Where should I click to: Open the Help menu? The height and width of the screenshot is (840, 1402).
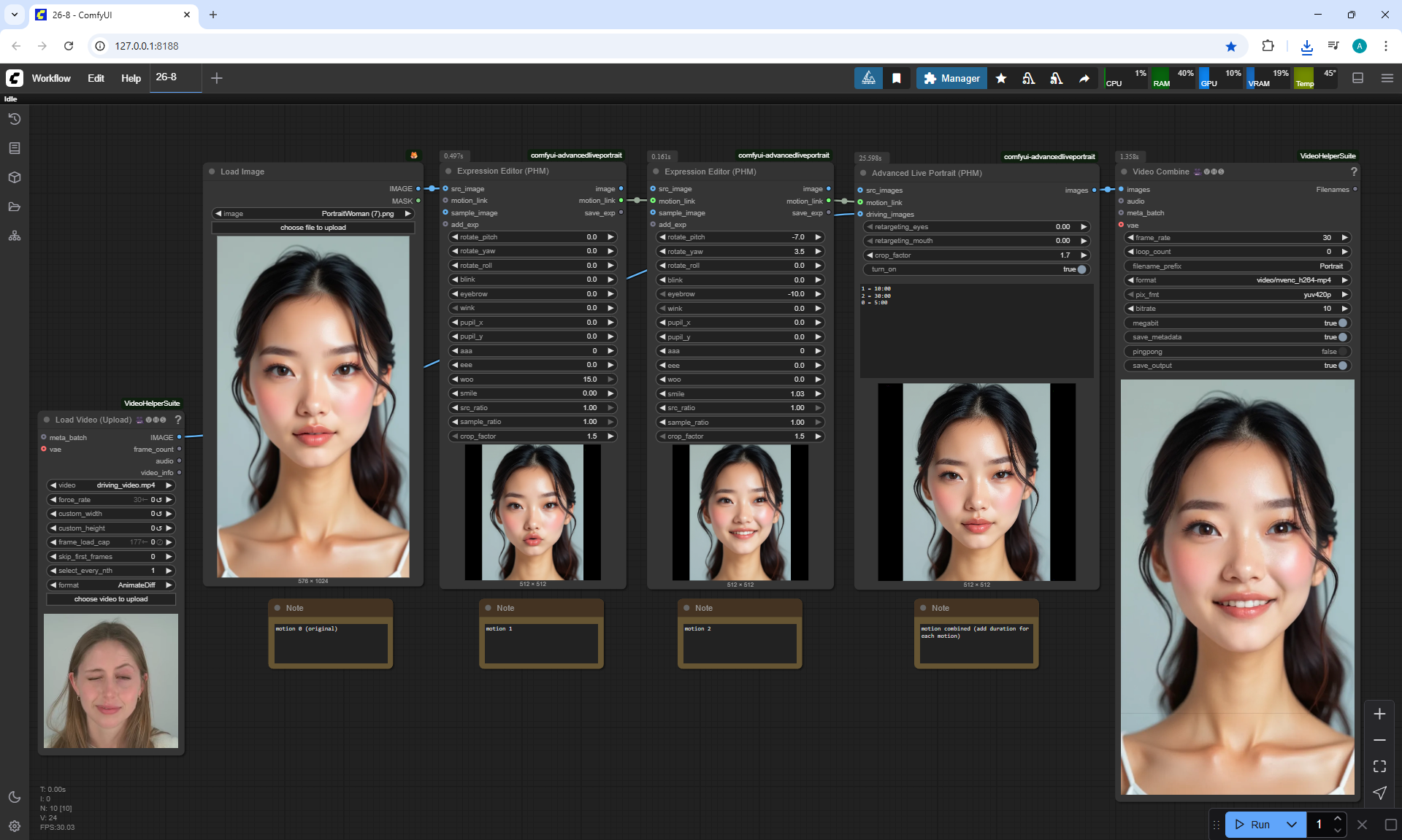coord(131,78)
